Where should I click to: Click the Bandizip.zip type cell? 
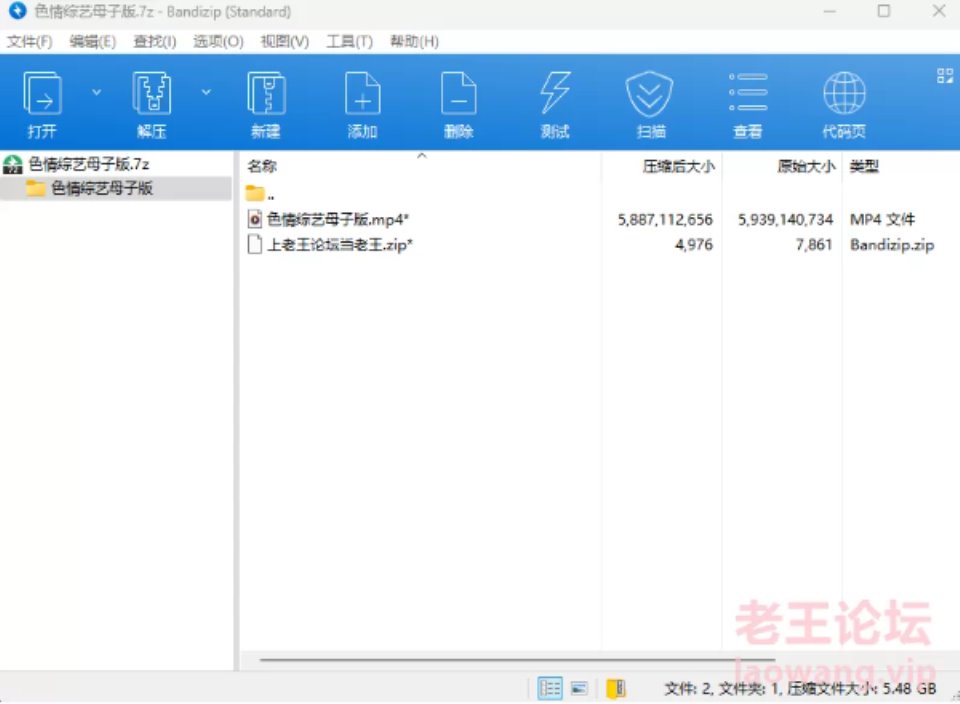click(x=892, y=245)
